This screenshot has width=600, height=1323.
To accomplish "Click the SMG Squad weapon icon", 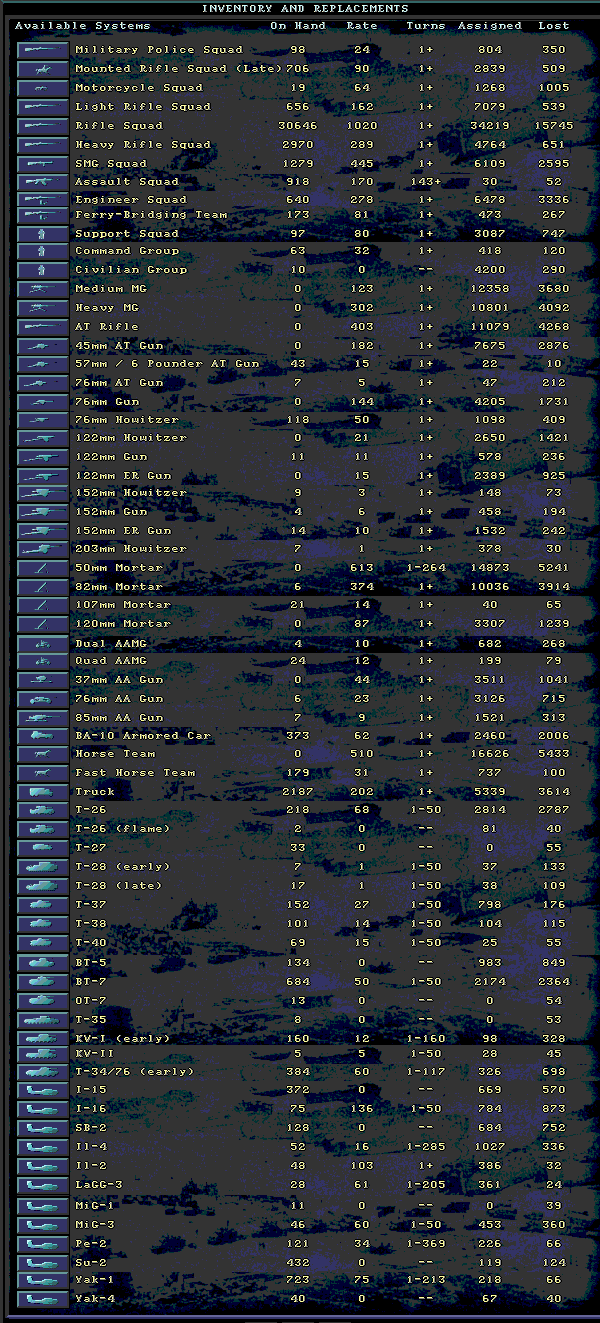I will coord(43,164).
